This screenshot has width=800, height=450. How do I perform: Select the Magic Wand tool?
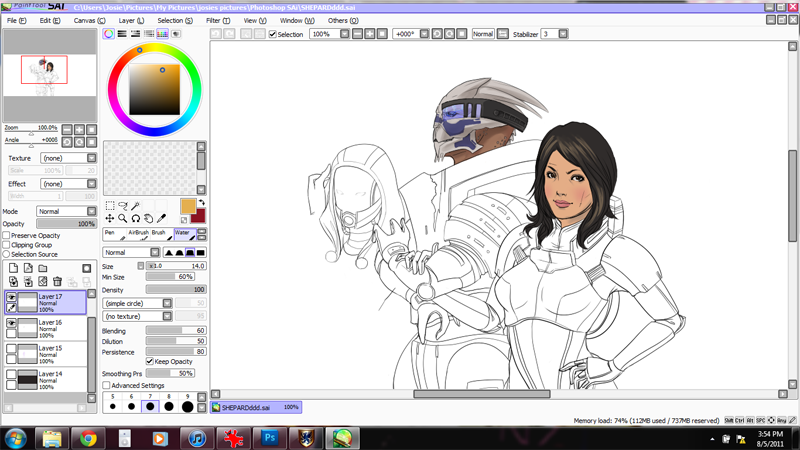point(136,206)
